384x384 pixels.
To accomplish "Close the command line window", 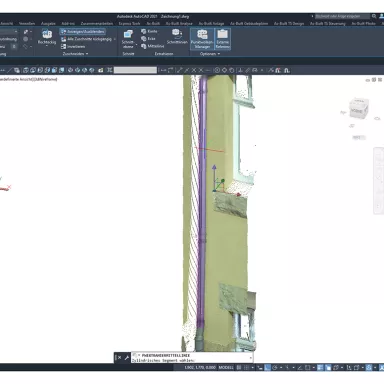I will (120, 358).
